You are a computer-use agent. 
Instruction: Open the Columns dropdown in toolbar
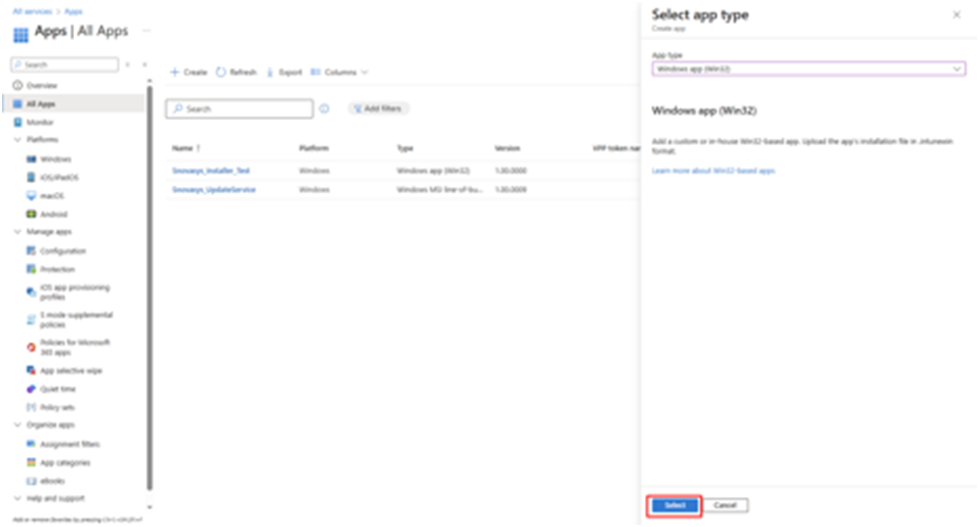pos(339,72)
